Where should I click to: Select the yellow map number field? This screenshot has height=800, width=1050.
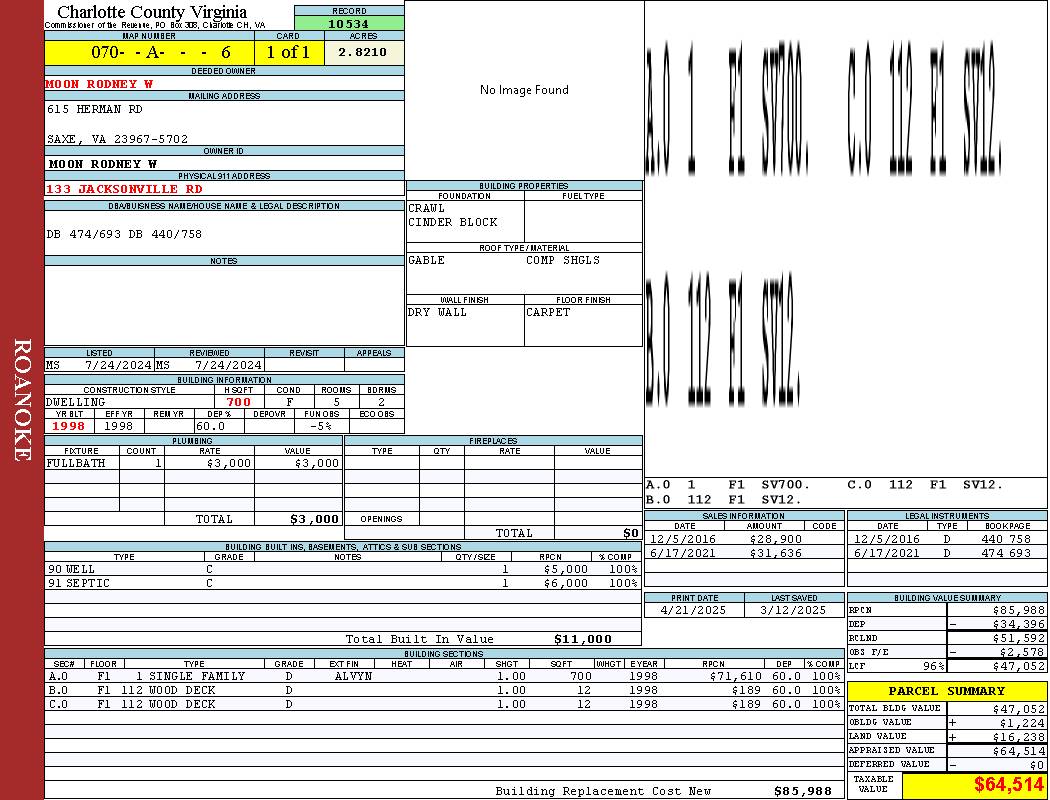(x=149, y=53)
